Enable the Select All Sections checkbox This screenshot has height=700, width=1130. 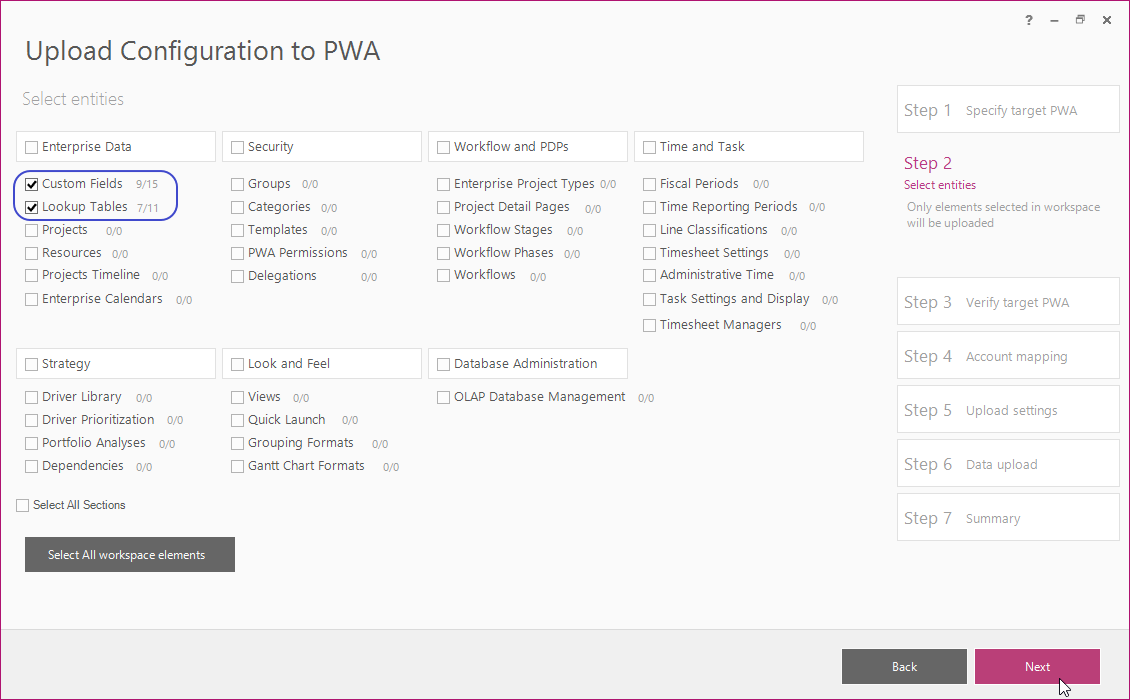23,505
